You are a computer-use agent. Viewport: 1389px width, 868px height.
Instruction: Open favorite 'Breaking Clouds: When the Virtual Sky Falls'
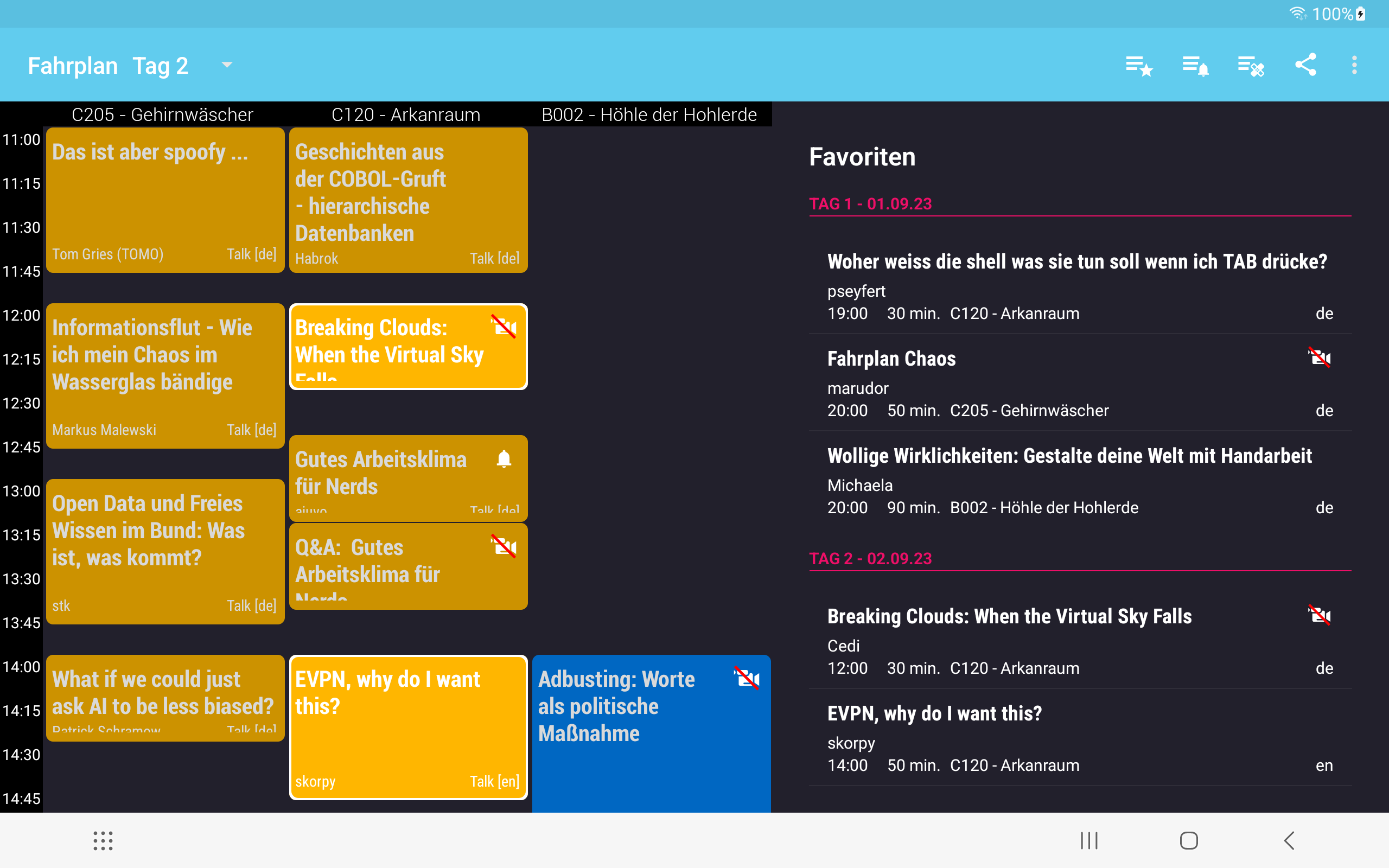(1080, 640)
